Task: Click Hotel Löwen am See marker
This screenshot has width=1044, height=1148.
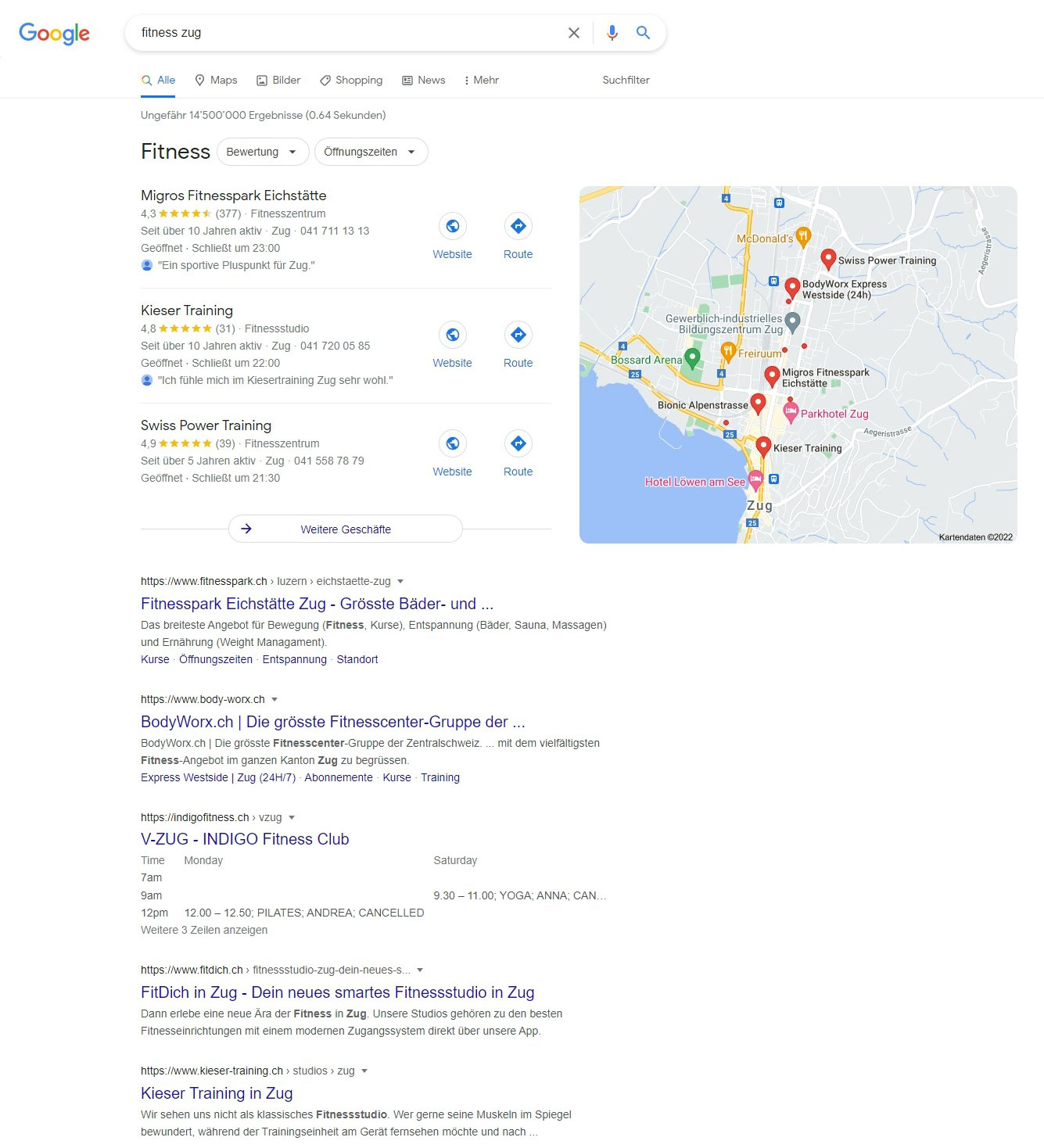Action: [x=755, y=480]
